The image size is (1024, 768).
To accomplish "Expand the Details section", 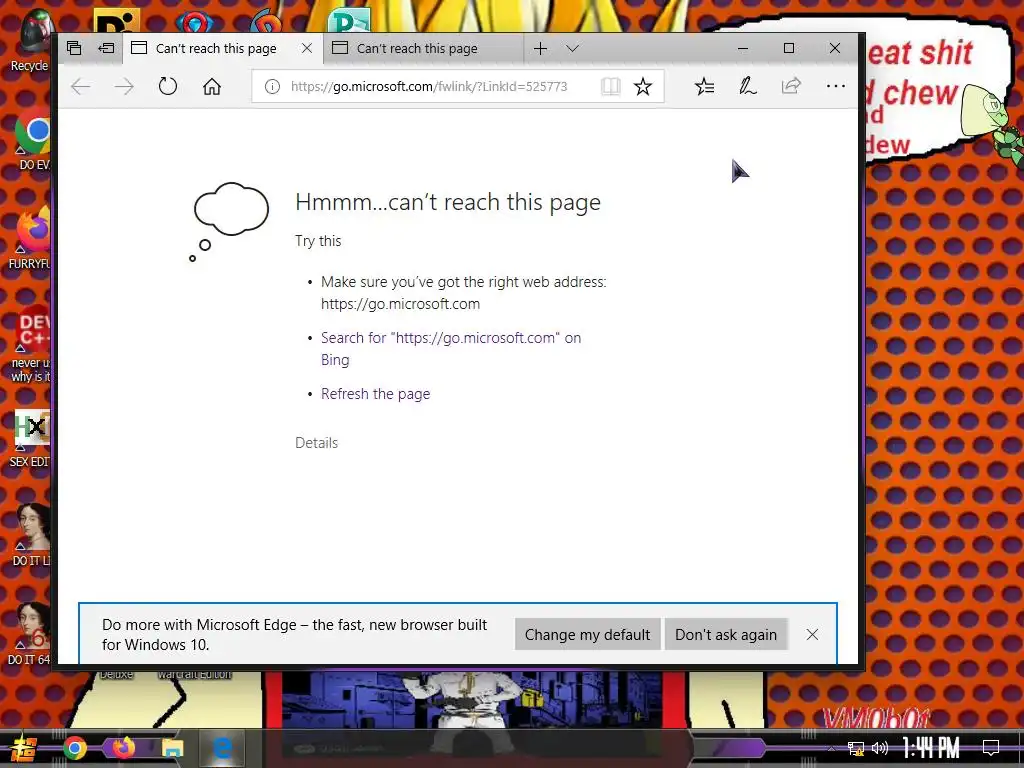I will pos(317,443).
